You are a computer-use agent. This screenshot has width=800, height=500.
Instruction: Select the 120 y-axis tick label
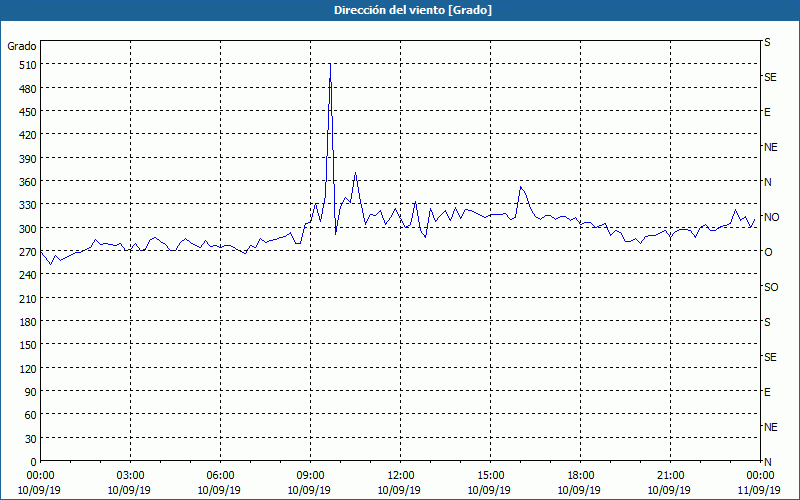[x=28, y=368]
